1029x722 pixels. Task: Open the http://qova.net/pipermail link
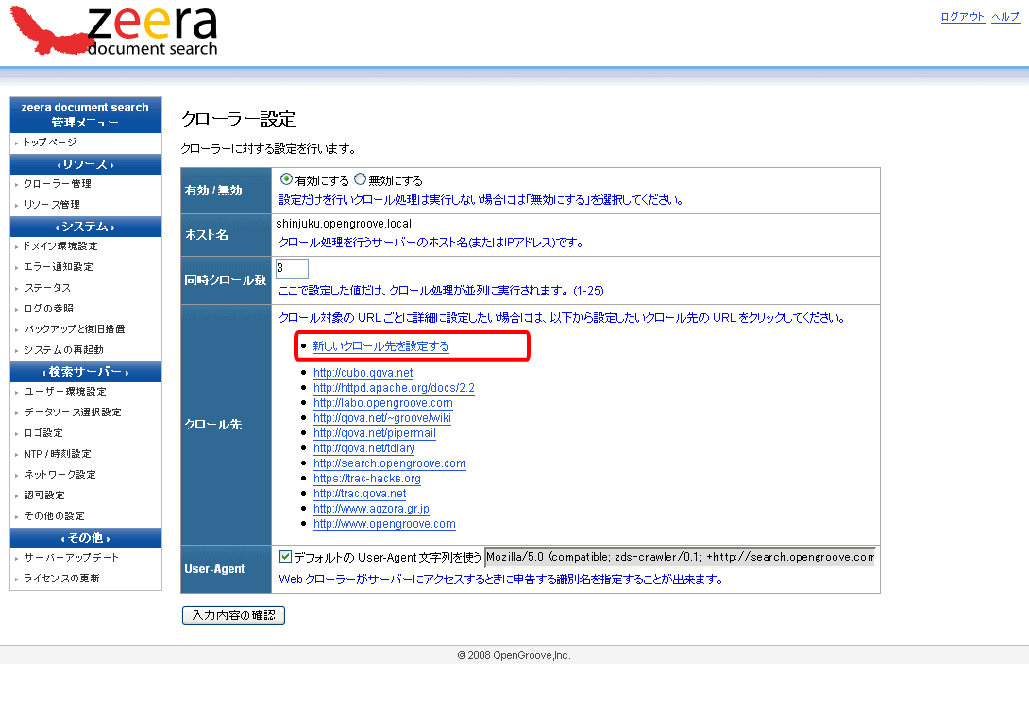(374, 433)
